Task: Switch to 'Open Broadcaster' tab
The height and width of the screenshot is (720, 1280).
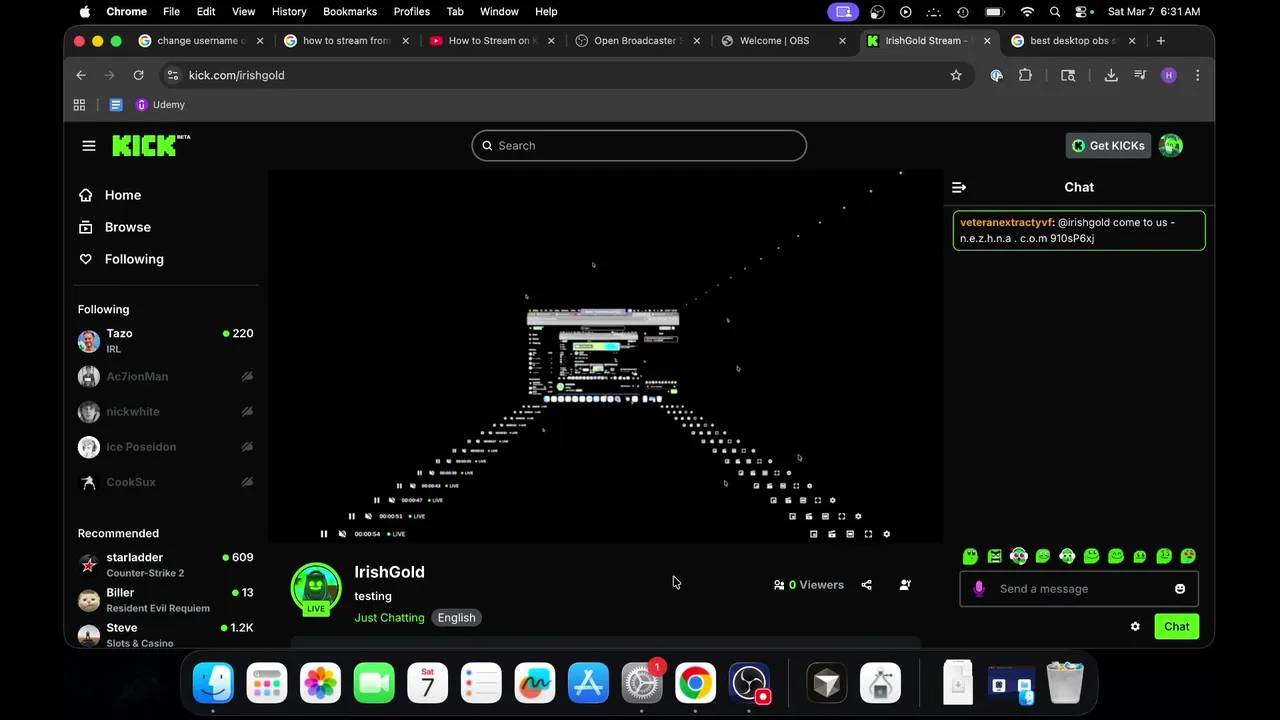Action: [638, 41]
